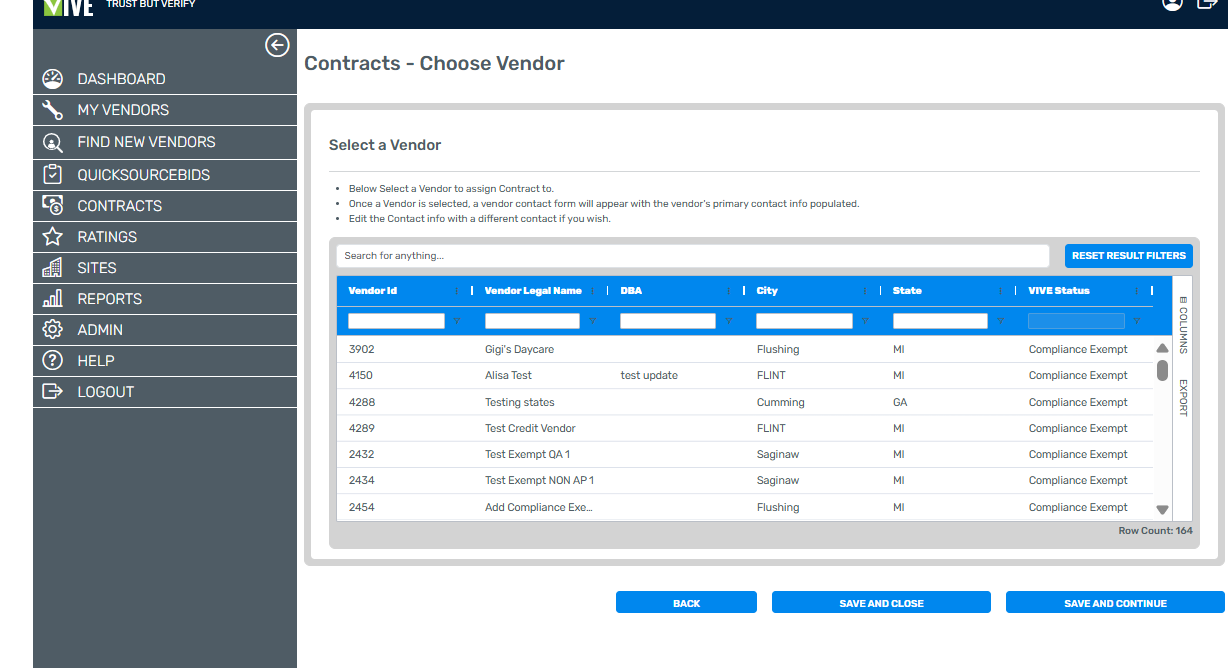Click the 'GA' state cell
Viewport: 1228px width, 668px height.
click(x=900, y=402)
